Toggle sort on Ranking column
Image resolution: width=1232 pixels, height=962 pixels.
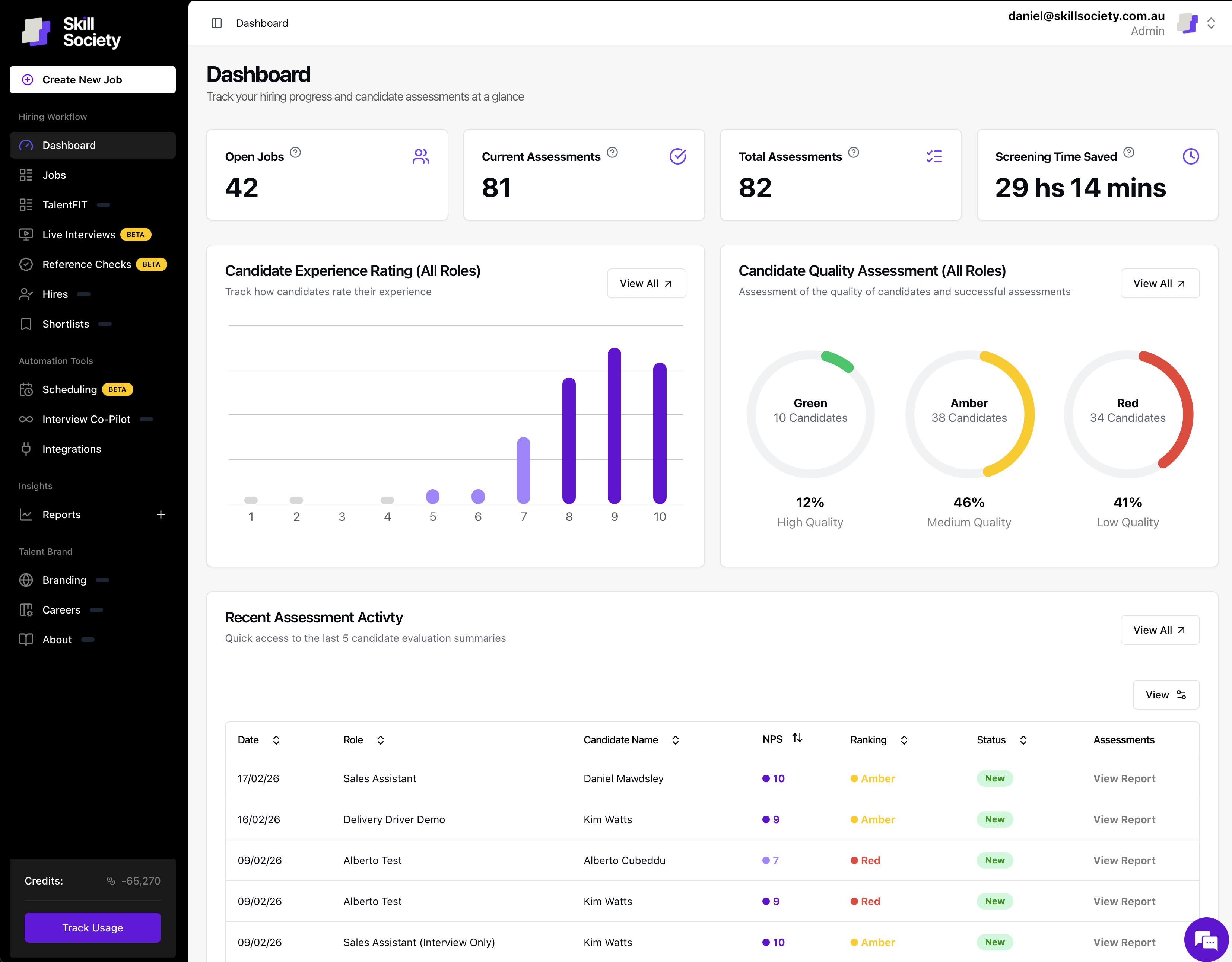pos(904,740)
